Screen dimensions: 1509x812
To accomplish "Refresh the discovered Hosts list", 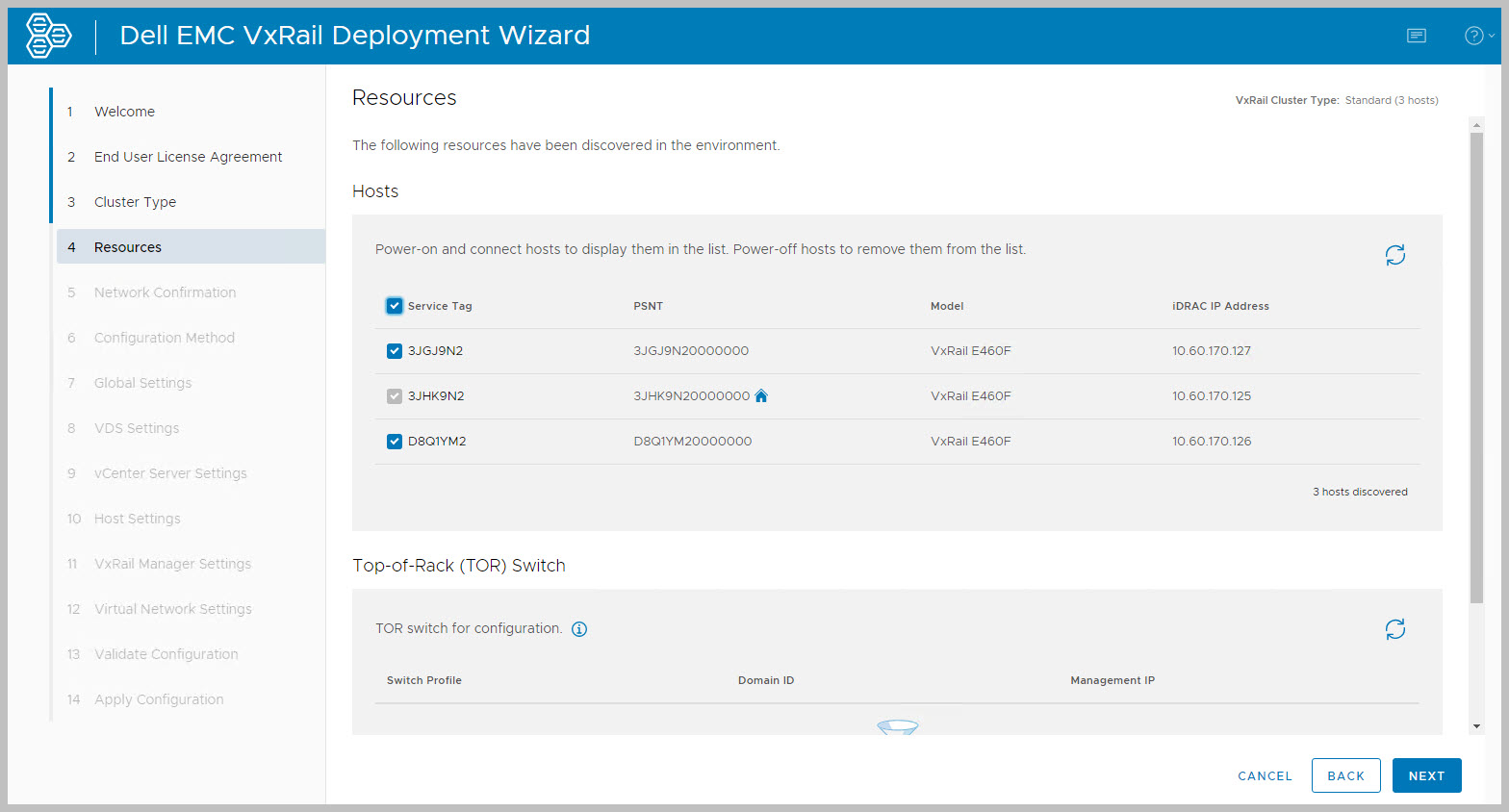I will [x=1394, y=255].
